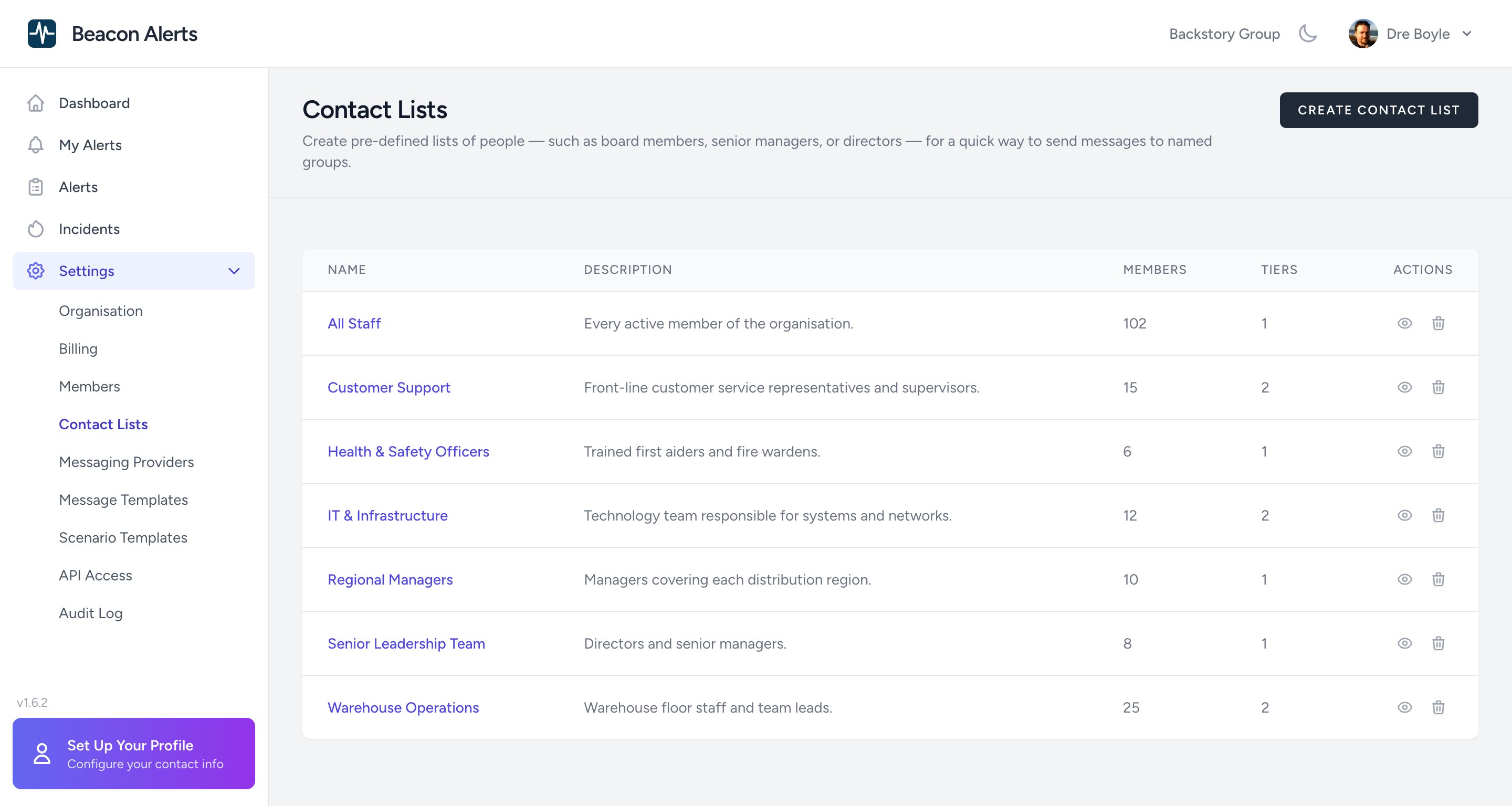Click the Dashboard home icon
The width and height of the screenshot is (1512, 806).
pos(36,103)
